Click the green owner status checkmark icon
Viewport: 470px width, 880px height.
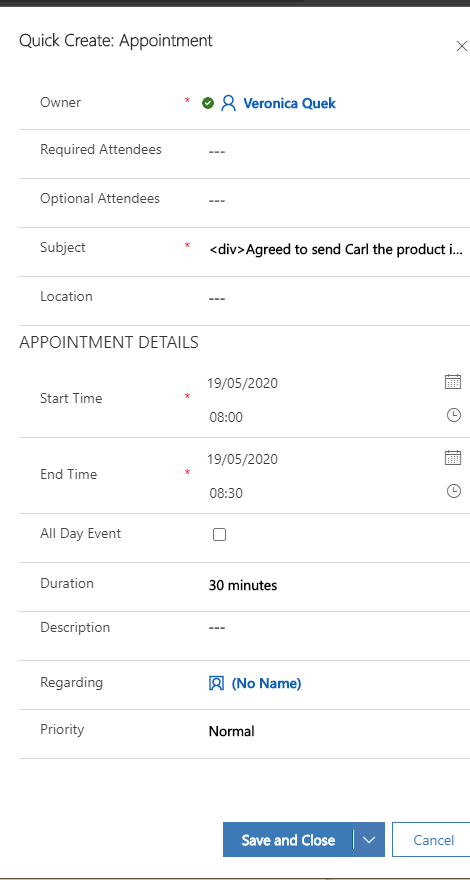tap(208, 103)
